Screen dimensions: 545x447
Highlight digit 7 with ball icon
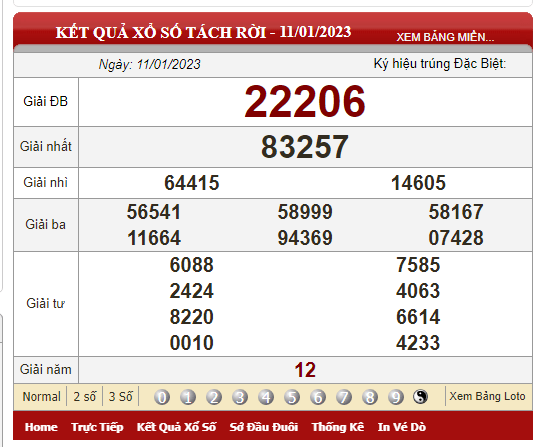point(344,397)
